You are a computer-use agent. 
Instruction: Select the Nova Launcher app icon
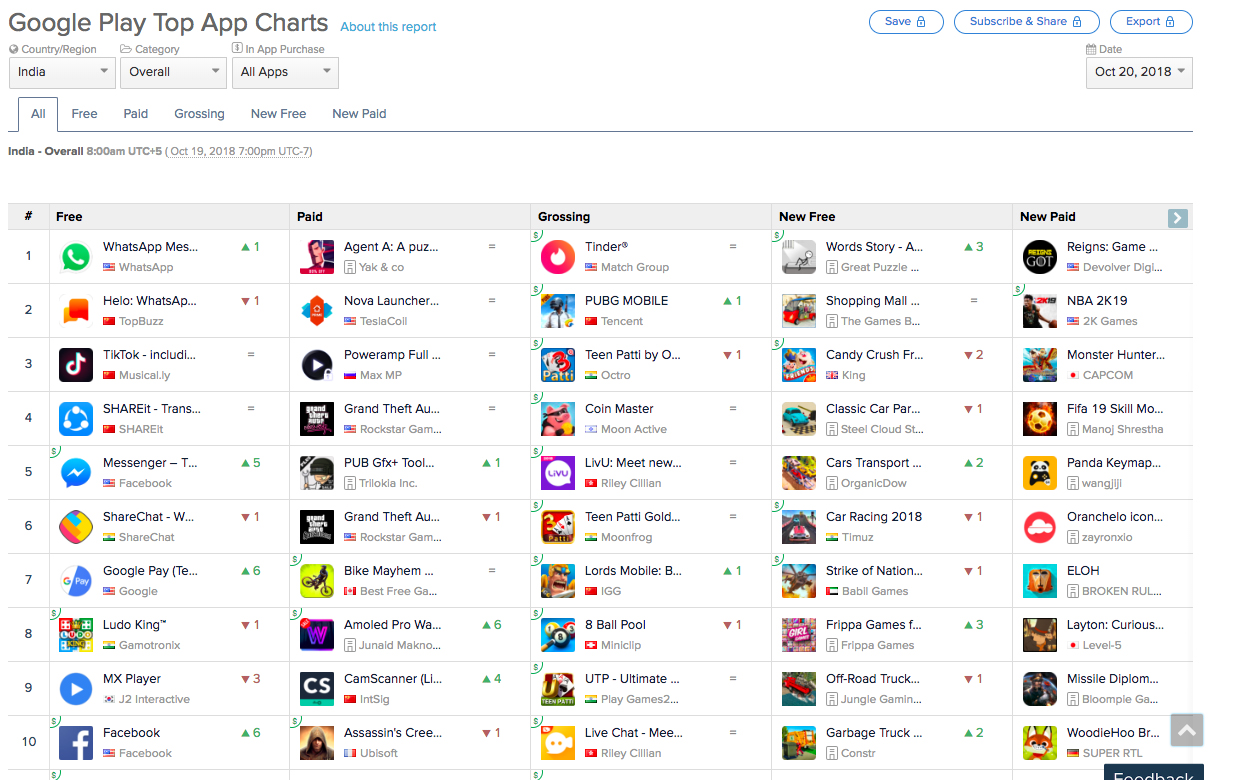click(x=317, y=311)
